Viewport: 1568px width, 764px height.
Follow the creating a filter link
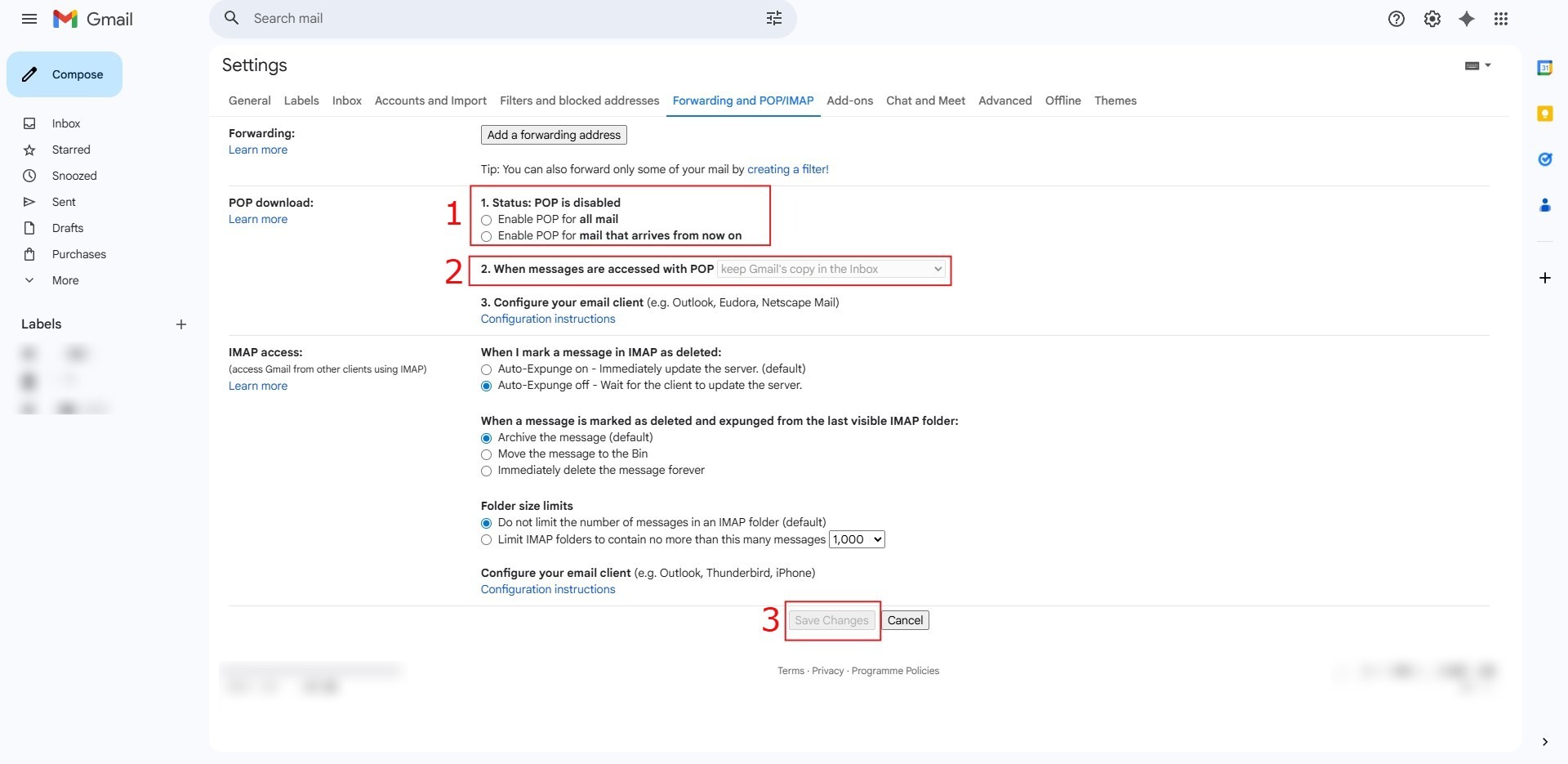[787, 169]
